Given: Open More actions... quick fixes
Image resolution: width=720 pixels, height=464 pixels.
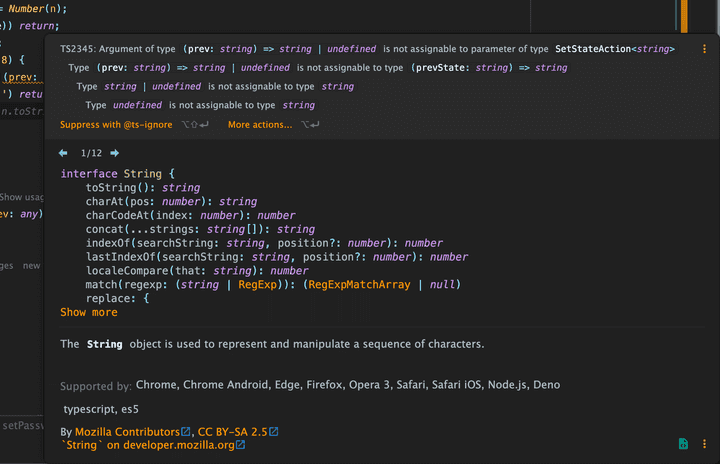Looking at the screenshot, I should pos(260,125).
